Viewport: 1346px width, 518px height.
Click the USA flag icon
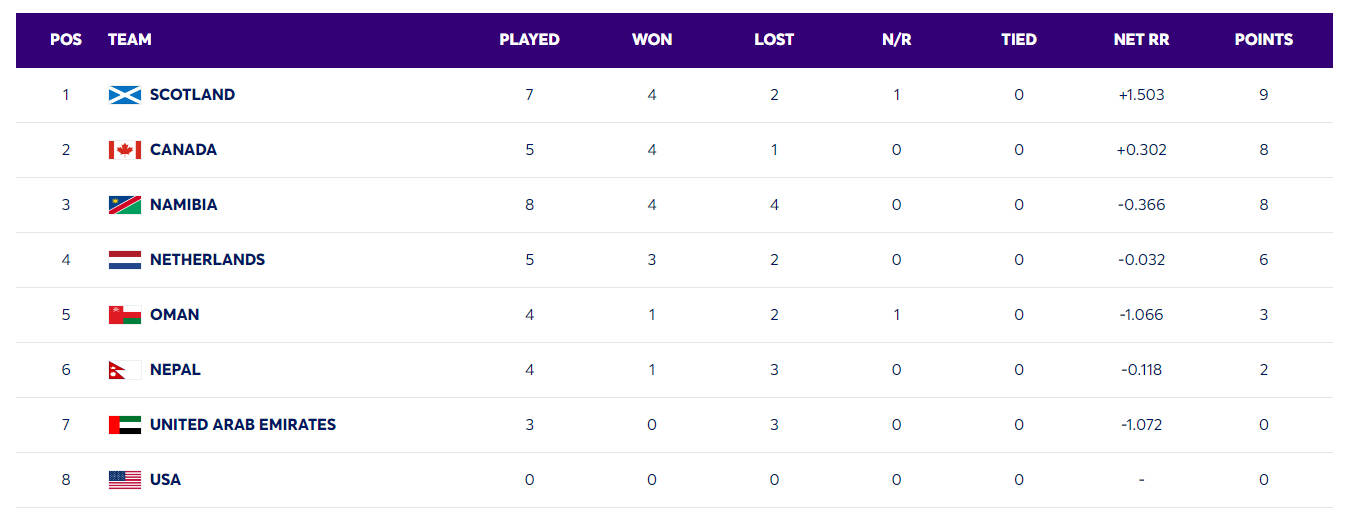(124, 480)
